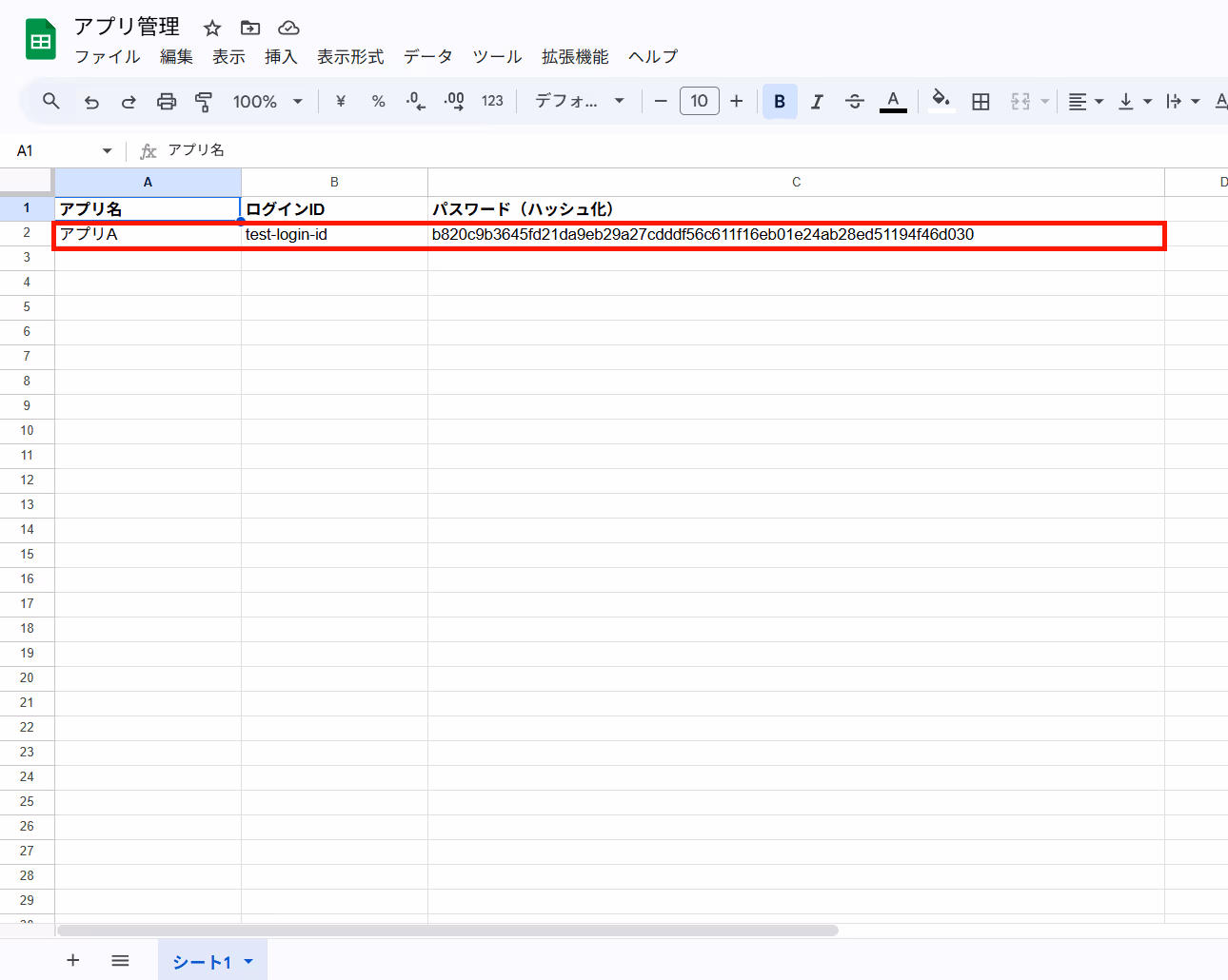Select the hashed password cell b820c9b...
This screenshot has height=980, width=1228.
pyautogui.click(x=796, y=234)
